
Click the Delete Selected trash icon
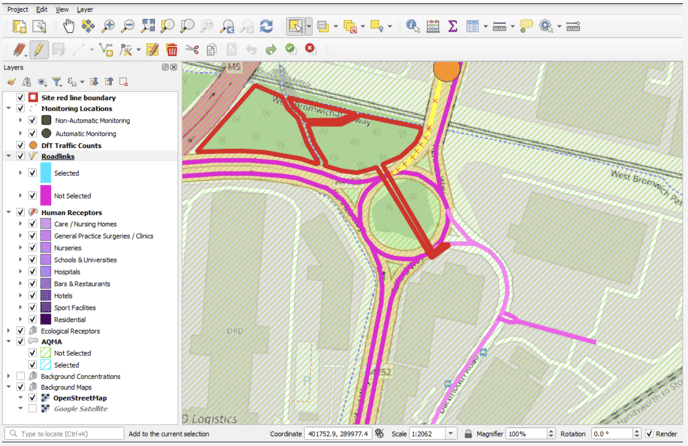point(172,50)
